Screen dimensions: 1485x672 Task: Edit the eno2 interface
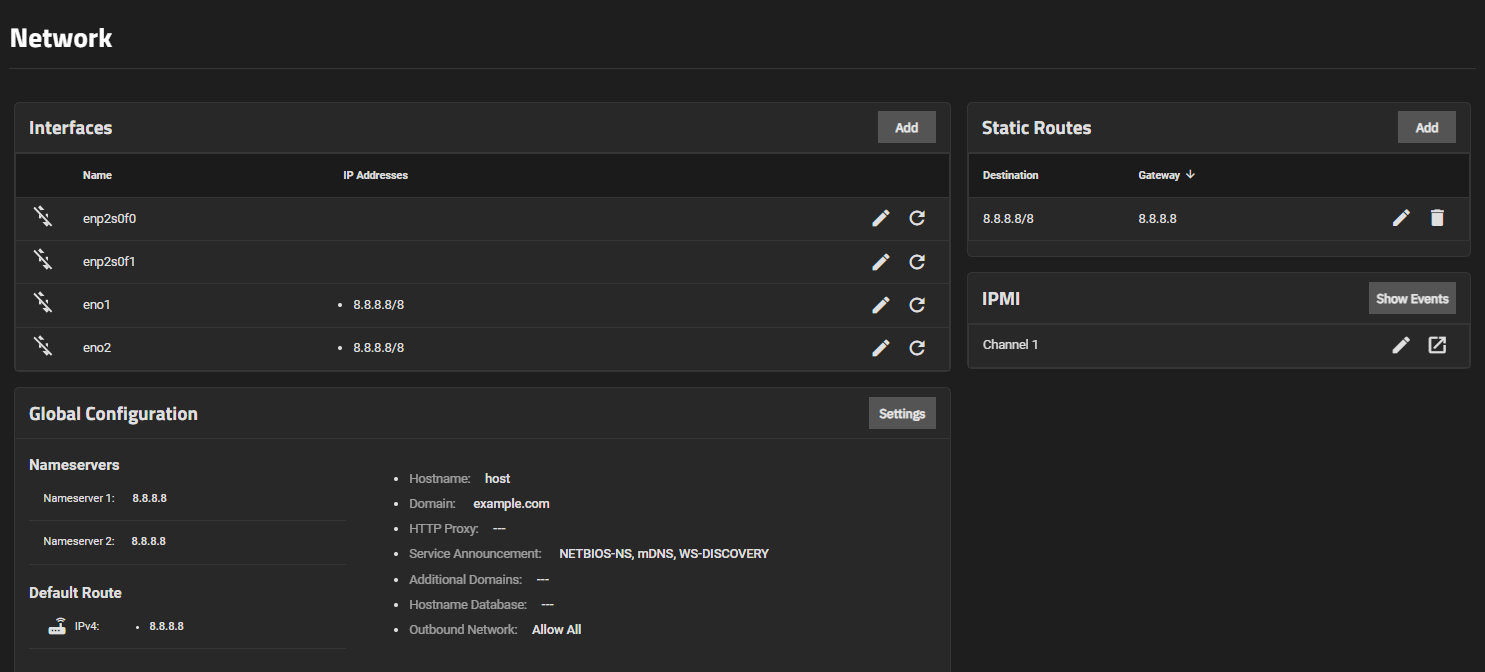tap(880, 348)
